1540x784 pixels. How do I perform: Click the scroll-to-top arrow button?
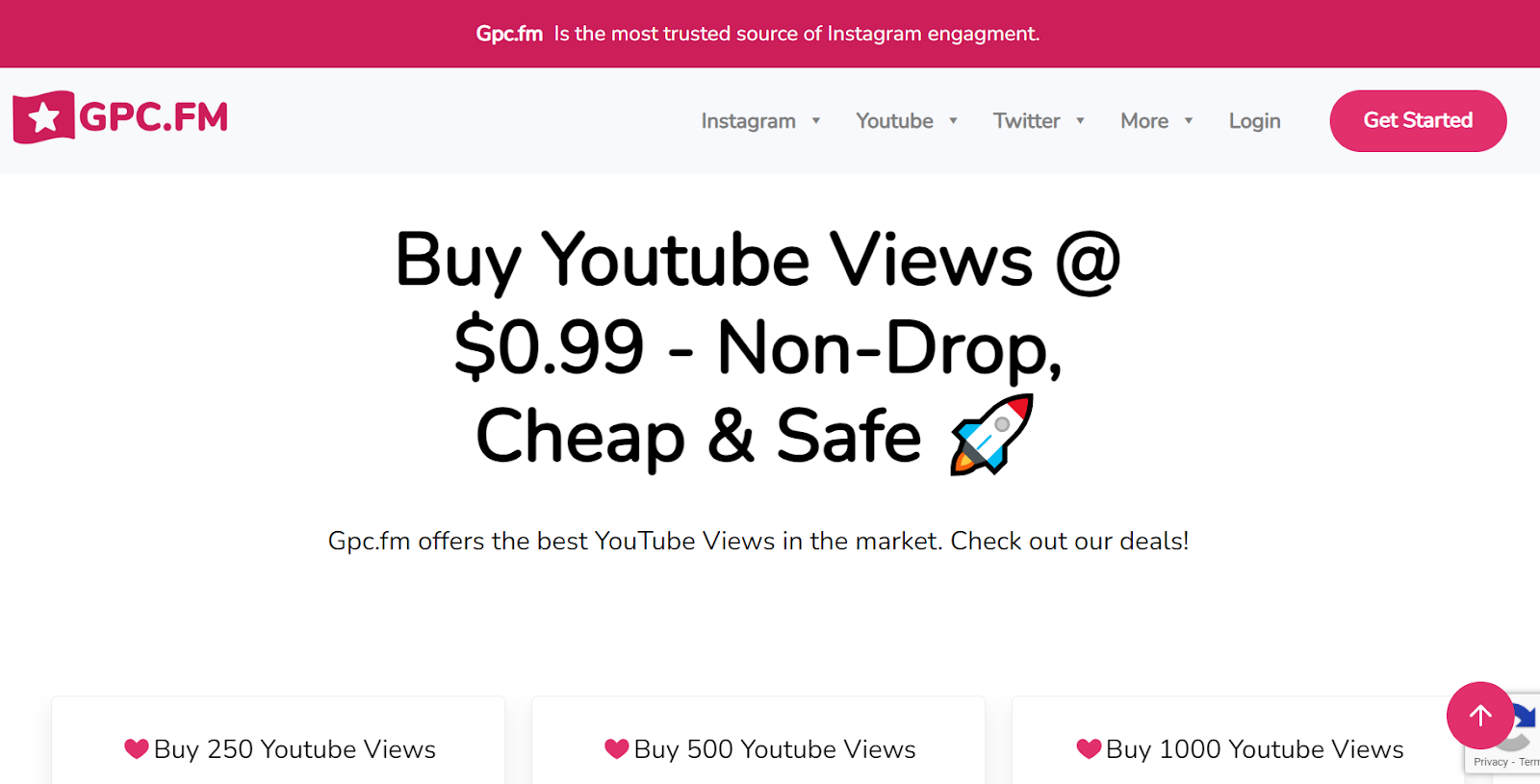point(1480,716)
